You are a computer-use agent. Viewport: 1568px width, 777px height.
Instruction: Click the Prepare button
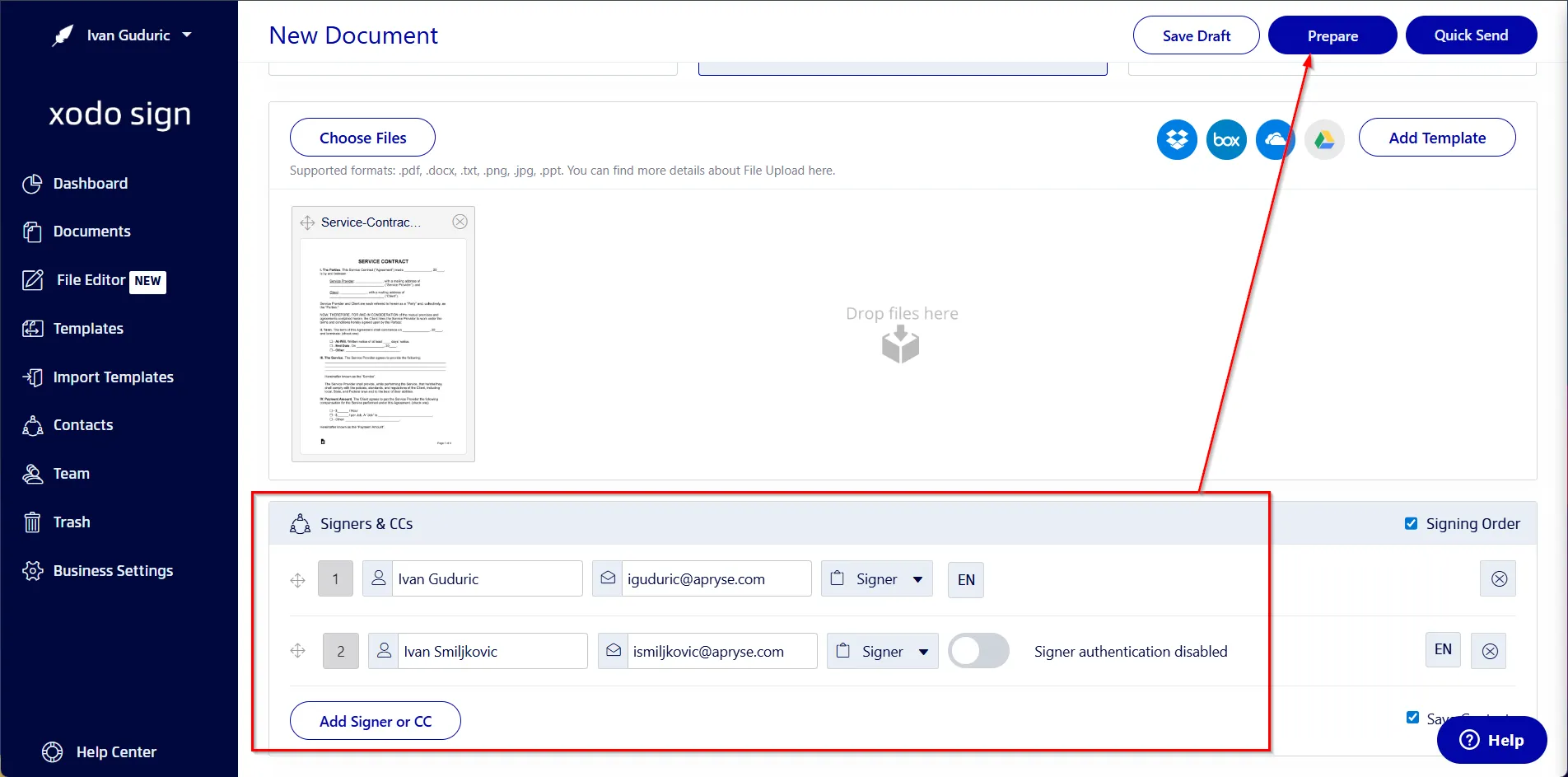(1332, 35)
